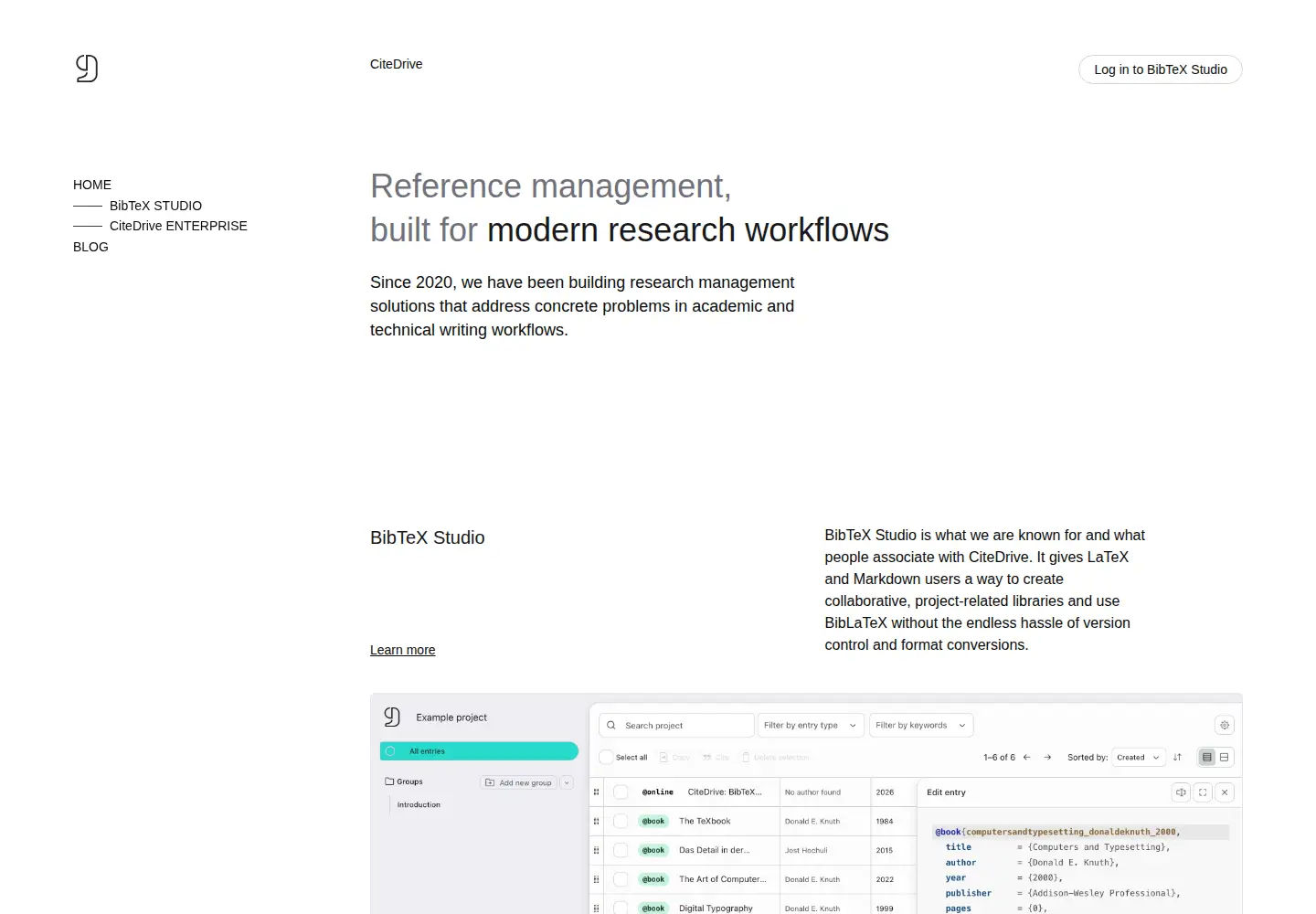Open the Filter by keywords dropdown
Image resolution: width=1316 pixels, height=914 pixels.
[921, 725]
